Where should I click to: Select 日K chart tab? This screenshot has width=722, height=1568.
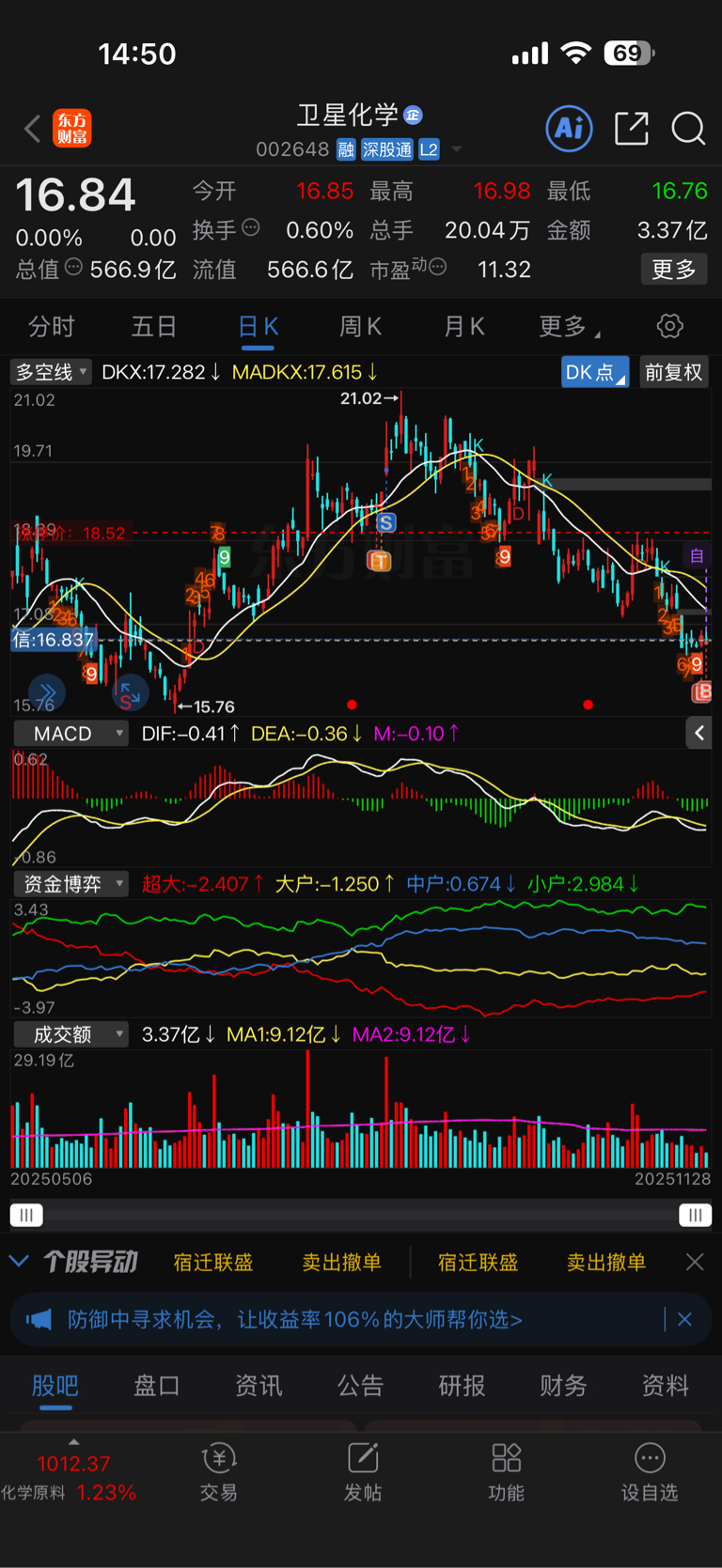pyautogui.click(x=258, y=326)
